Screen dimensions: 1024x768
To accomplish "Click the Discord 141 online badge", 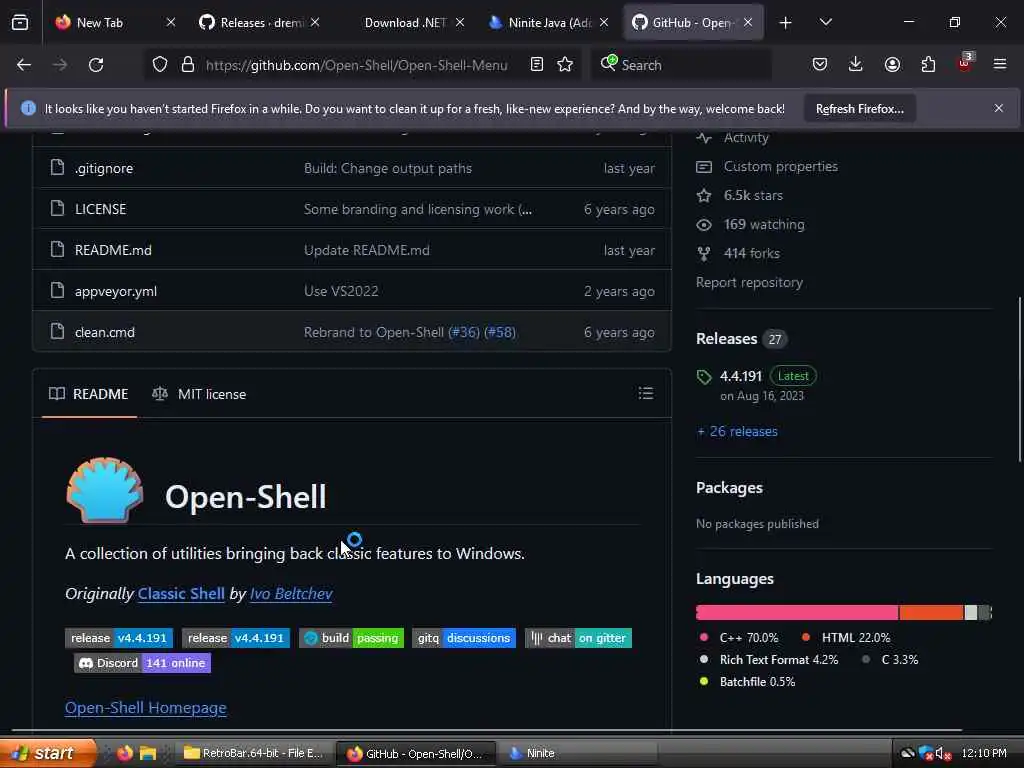I will 142,663.
